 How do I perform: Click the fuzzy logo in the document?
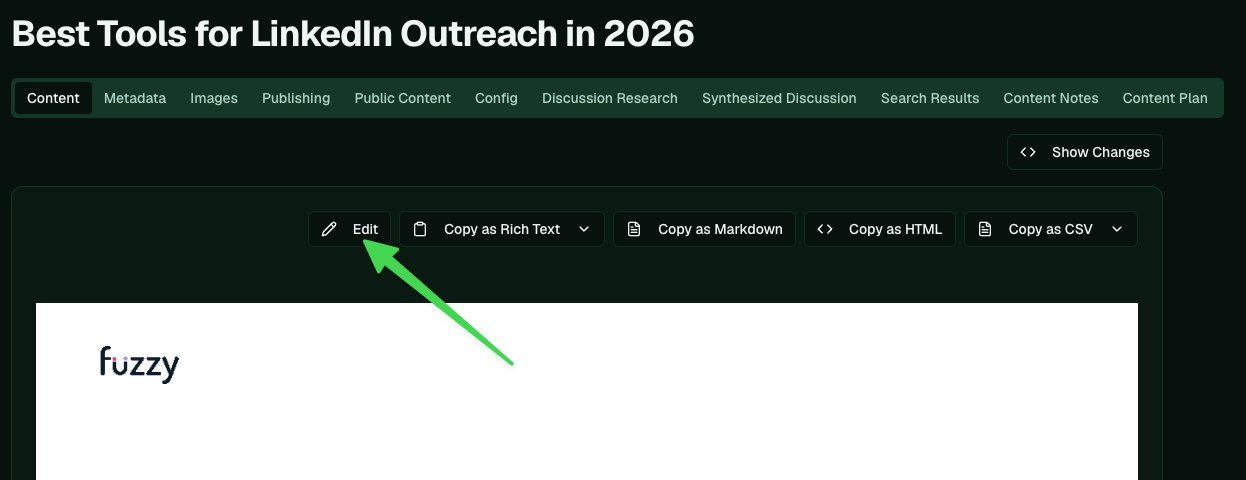[x=139, y=364]
